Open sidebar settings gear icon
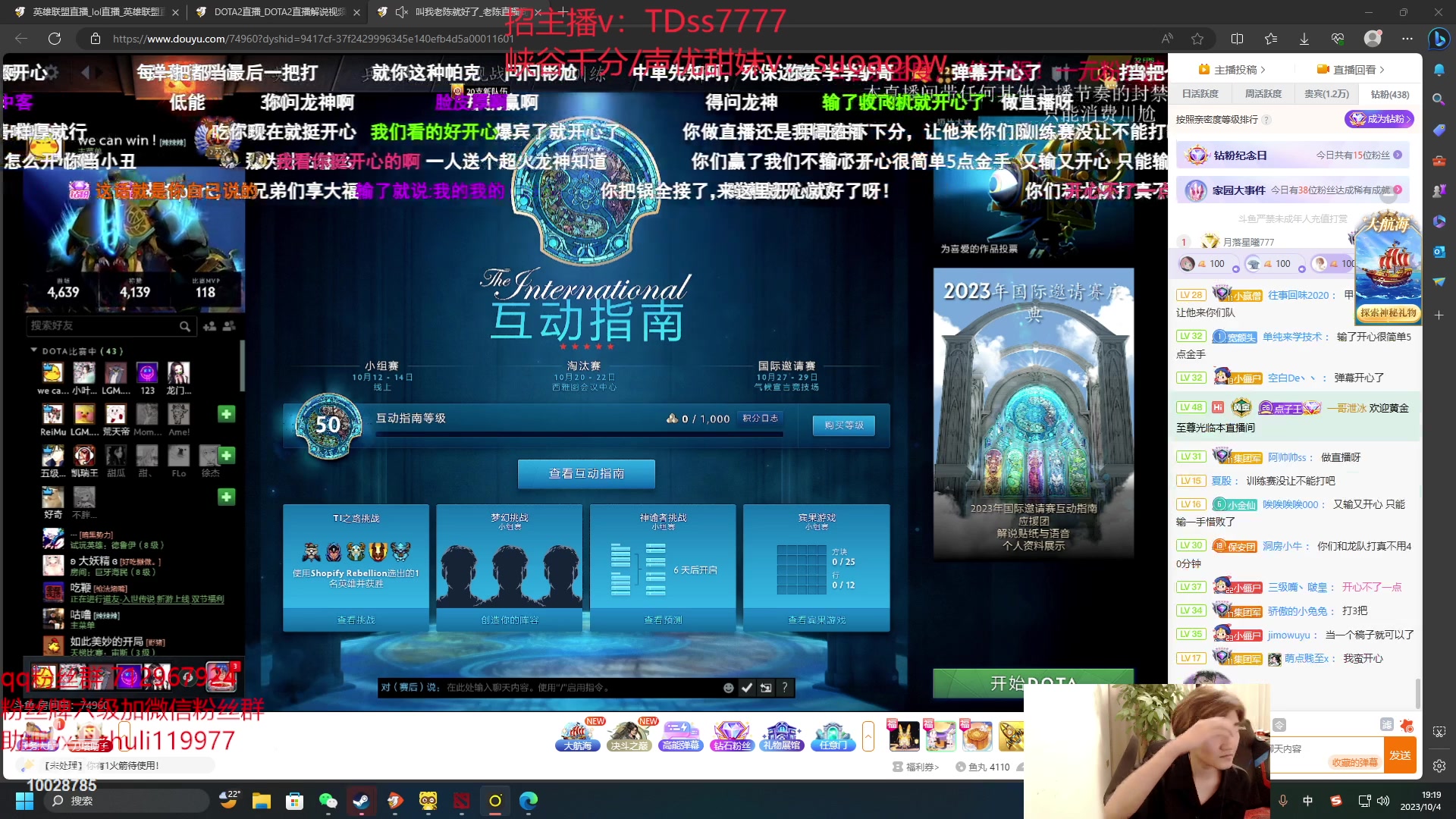Image resolution: width=1456 pixels, height=819 pixels. pyautogui.click(x=1439, y=766)
